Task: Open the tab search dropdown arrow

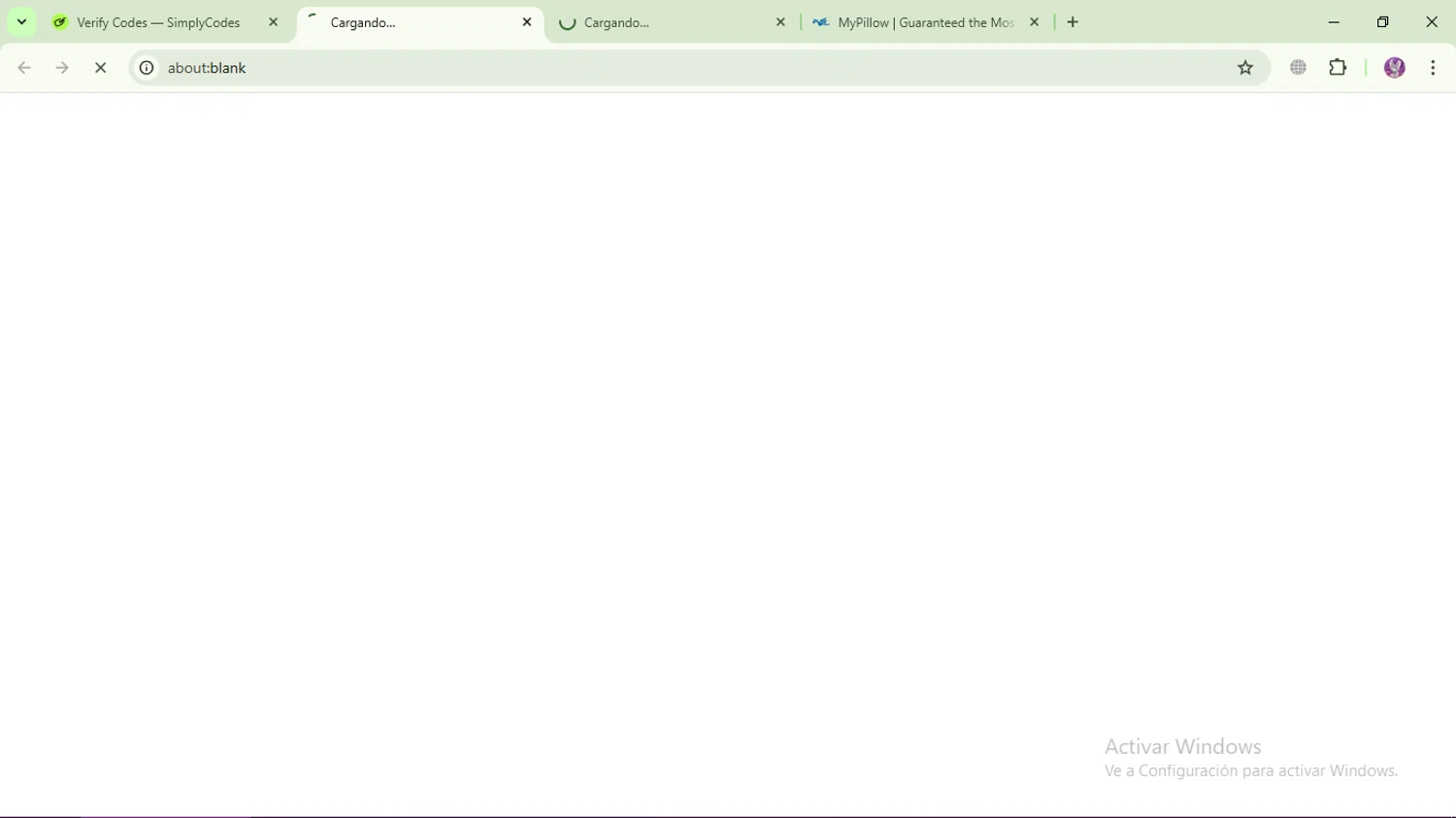Action: (x=21, y=22)
